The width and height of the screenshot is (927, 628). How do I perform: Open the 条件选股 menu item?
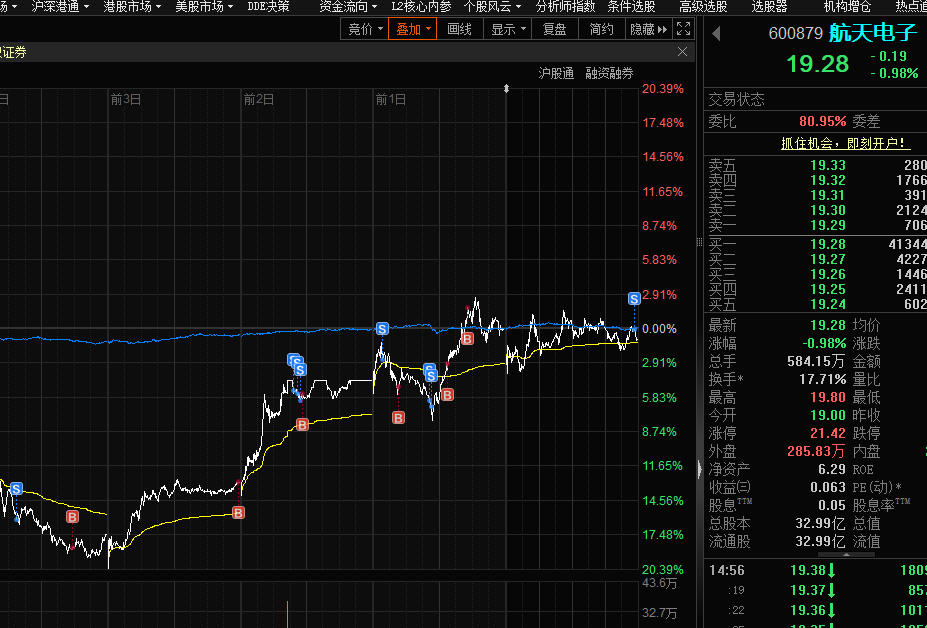(x=631, y=7)
